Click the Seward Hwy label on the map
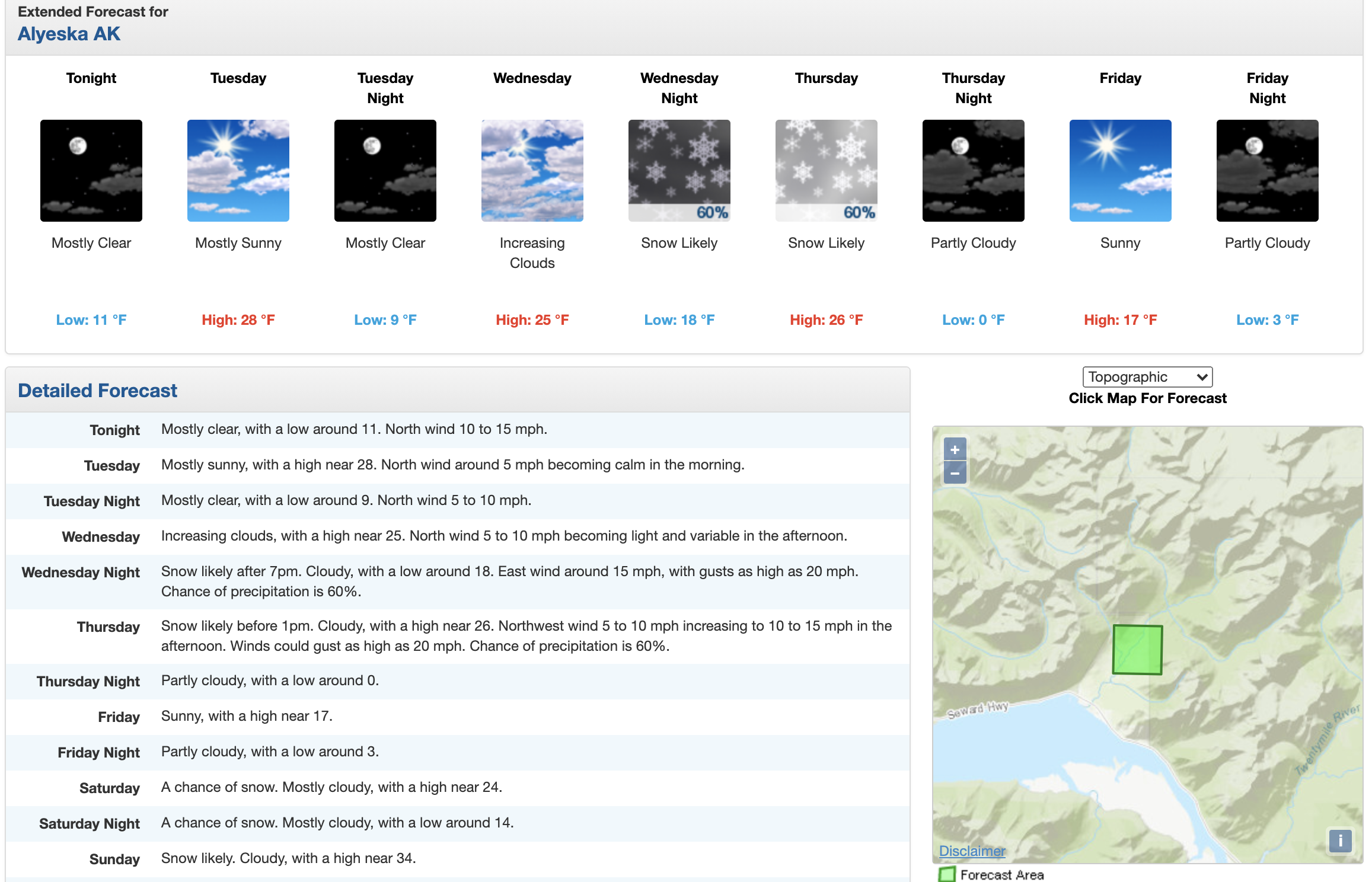Viewport: 1372px width, 882px height. [x=978, y=709]
